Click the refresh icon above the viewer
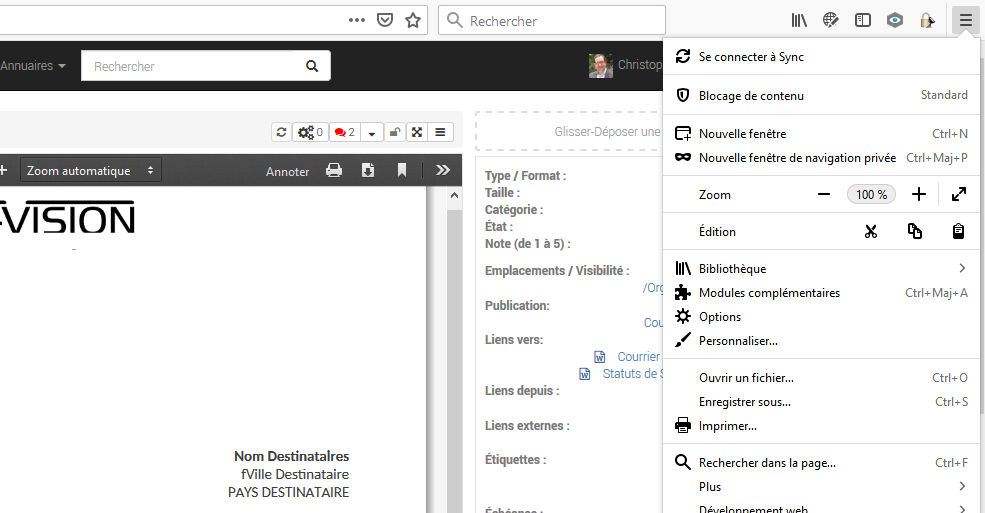The width and height of the screenshot is (985, 513). [281, 132]
